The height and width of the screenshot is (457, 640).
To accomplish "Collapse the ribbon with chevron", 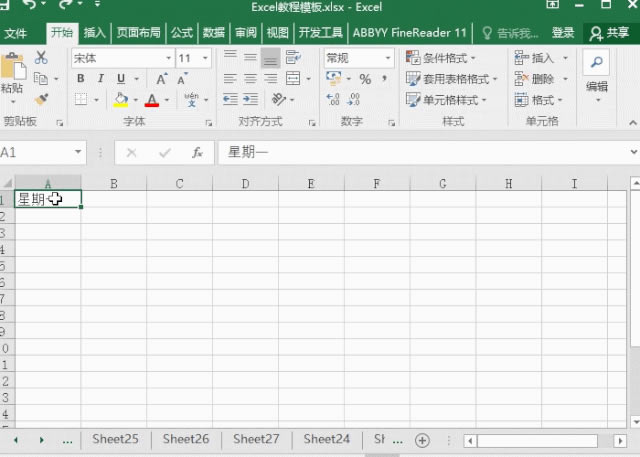I will (x=633, y=122).
